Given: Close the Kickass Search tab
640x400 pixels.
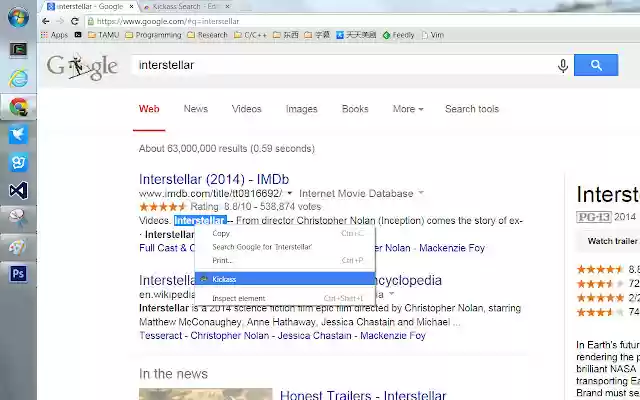Looking at the screenshot, I should tap(228, 7).
